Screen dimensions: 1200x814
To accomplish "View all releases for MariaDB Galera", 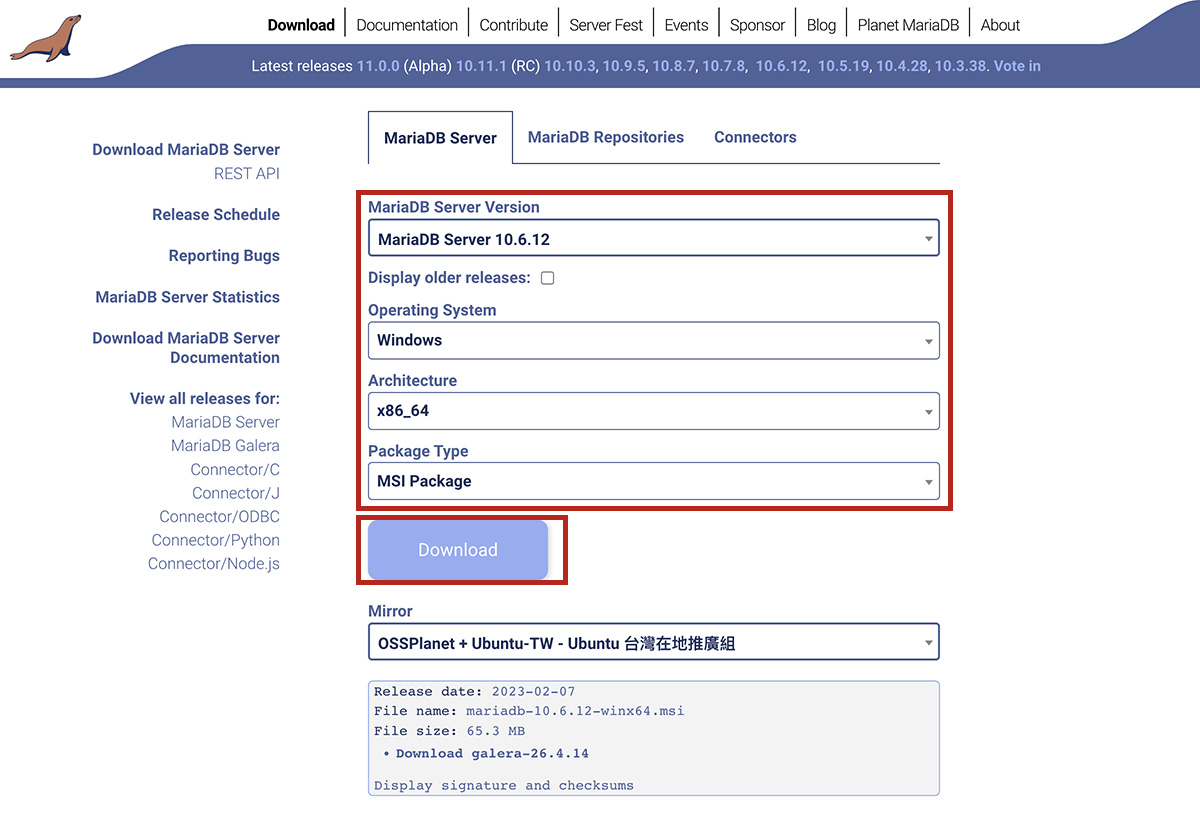I will point(225,445).
